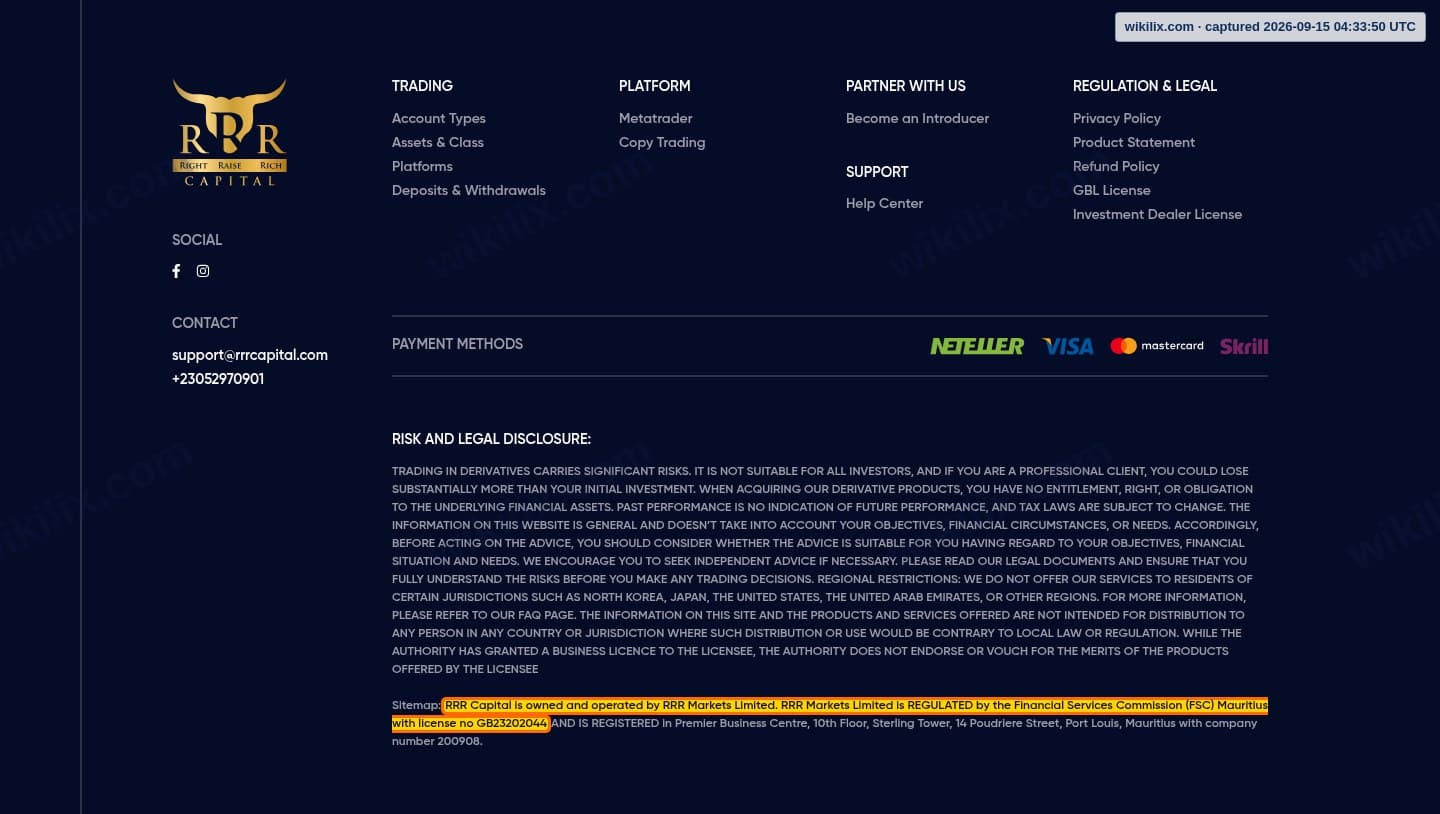Click the Visa payment logo
The width and height of the screenshot is (1440, 814).
[x=1067, y=346]
